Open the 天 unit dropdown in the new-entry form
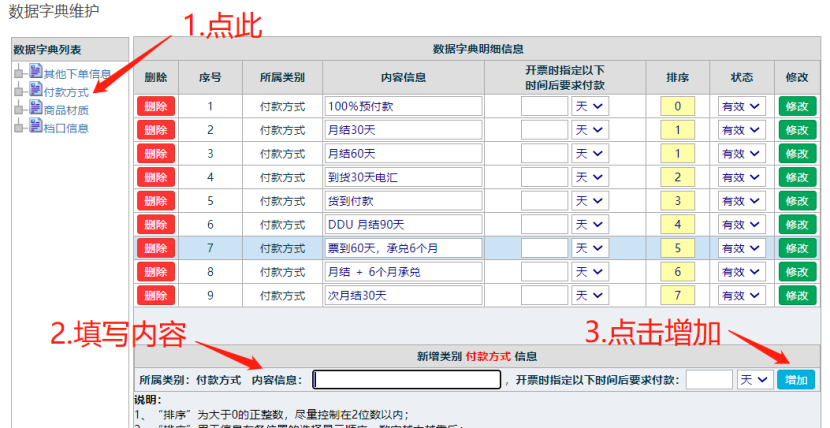Screen dimensions: 830x428 [x=755, y=380]
